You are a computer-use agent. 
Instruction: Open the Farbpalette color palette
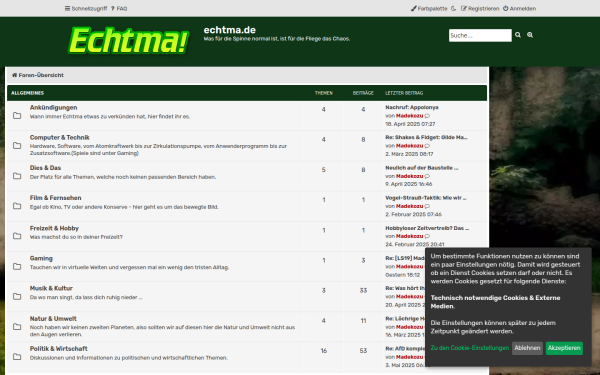[429, 8]
